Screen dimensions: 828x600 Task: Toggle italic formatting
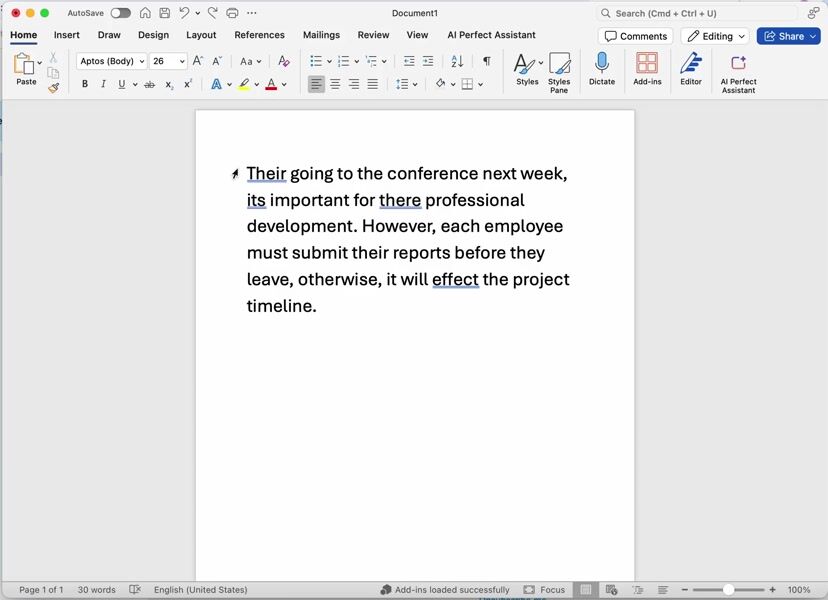[103, 85]
